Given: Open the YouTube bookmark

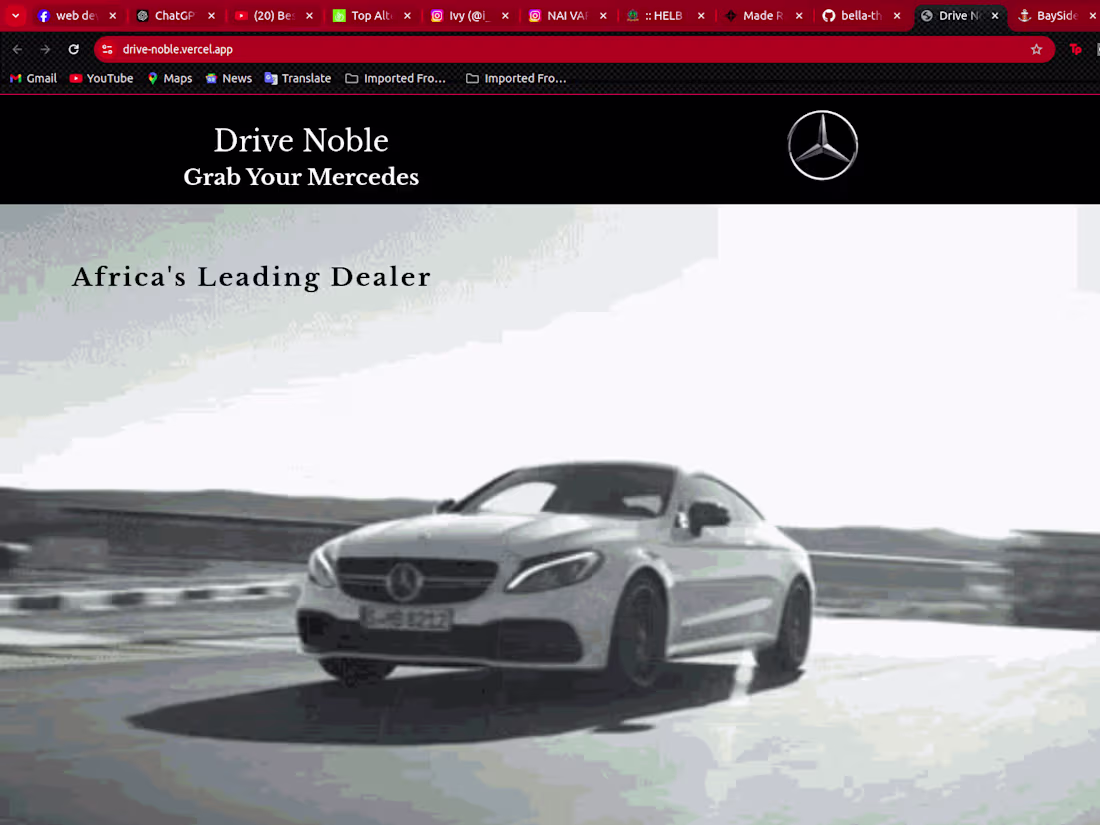Looking at the screenshot, I should (x=101, y=78).
